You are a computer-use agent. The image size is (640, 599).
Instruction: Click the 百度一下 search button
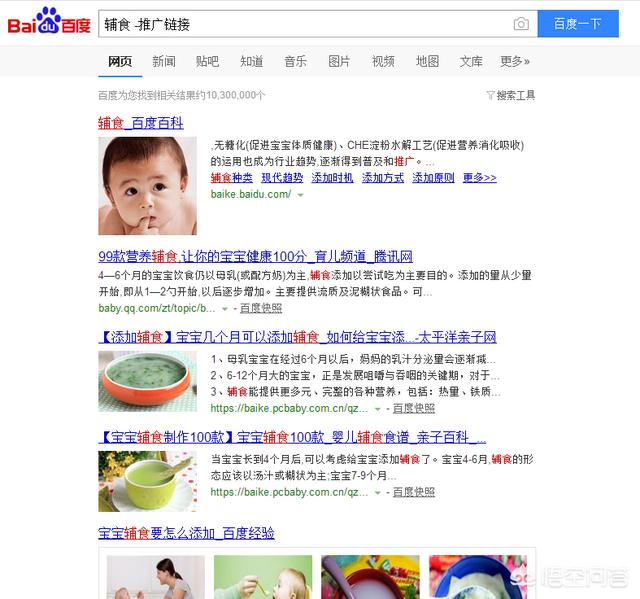[x=578, y=24]
